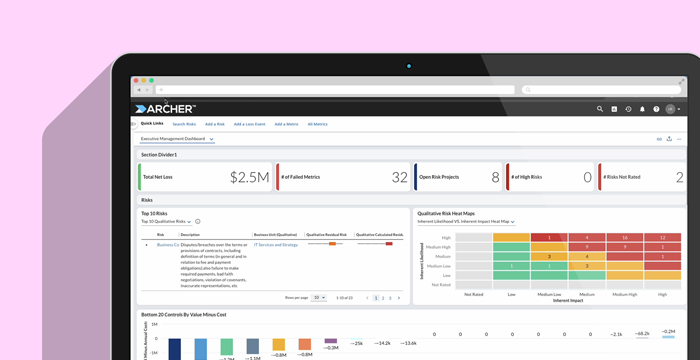Click the red Qualitative Calculated Residual indicator

[x=389, y=243]
